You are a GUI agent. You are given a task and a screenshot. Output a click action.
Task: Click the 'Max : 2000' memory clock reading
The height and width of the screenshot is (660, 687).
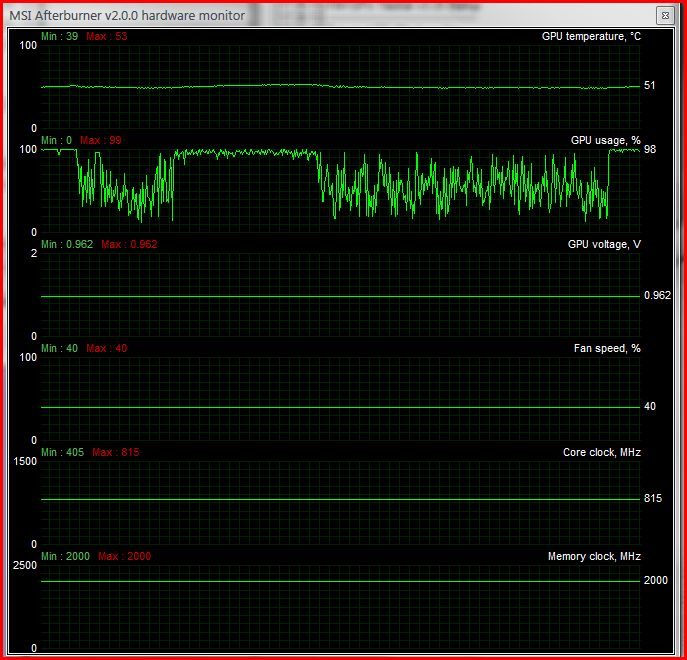124,556
